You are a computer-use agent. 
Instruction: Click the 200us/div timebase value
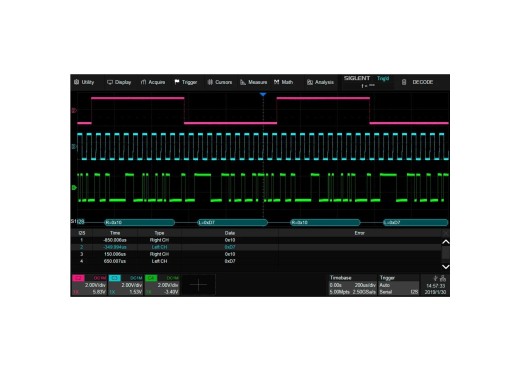coord(365,285)
